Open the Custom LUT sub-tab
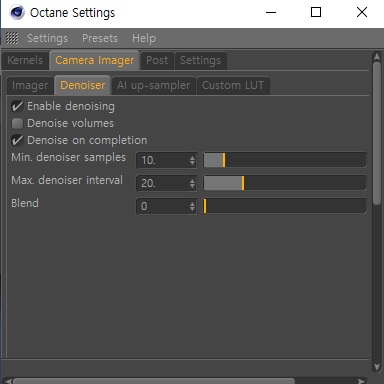This screenshot has width=384, height=384. point(233,86)
